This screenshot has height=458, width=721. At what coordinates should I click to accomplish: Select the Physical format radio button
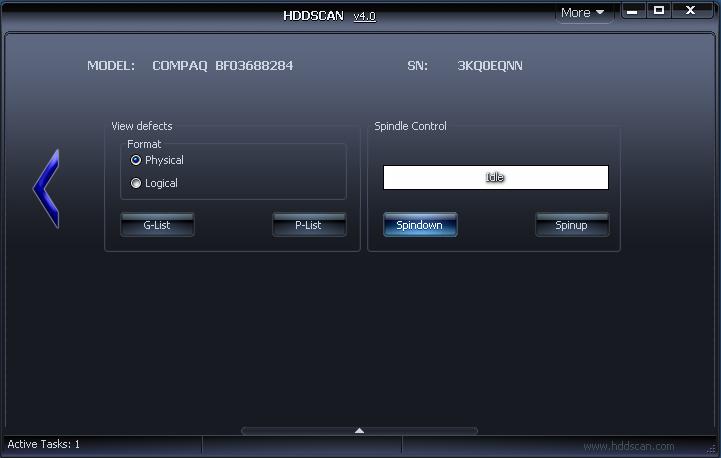[137, 160]
